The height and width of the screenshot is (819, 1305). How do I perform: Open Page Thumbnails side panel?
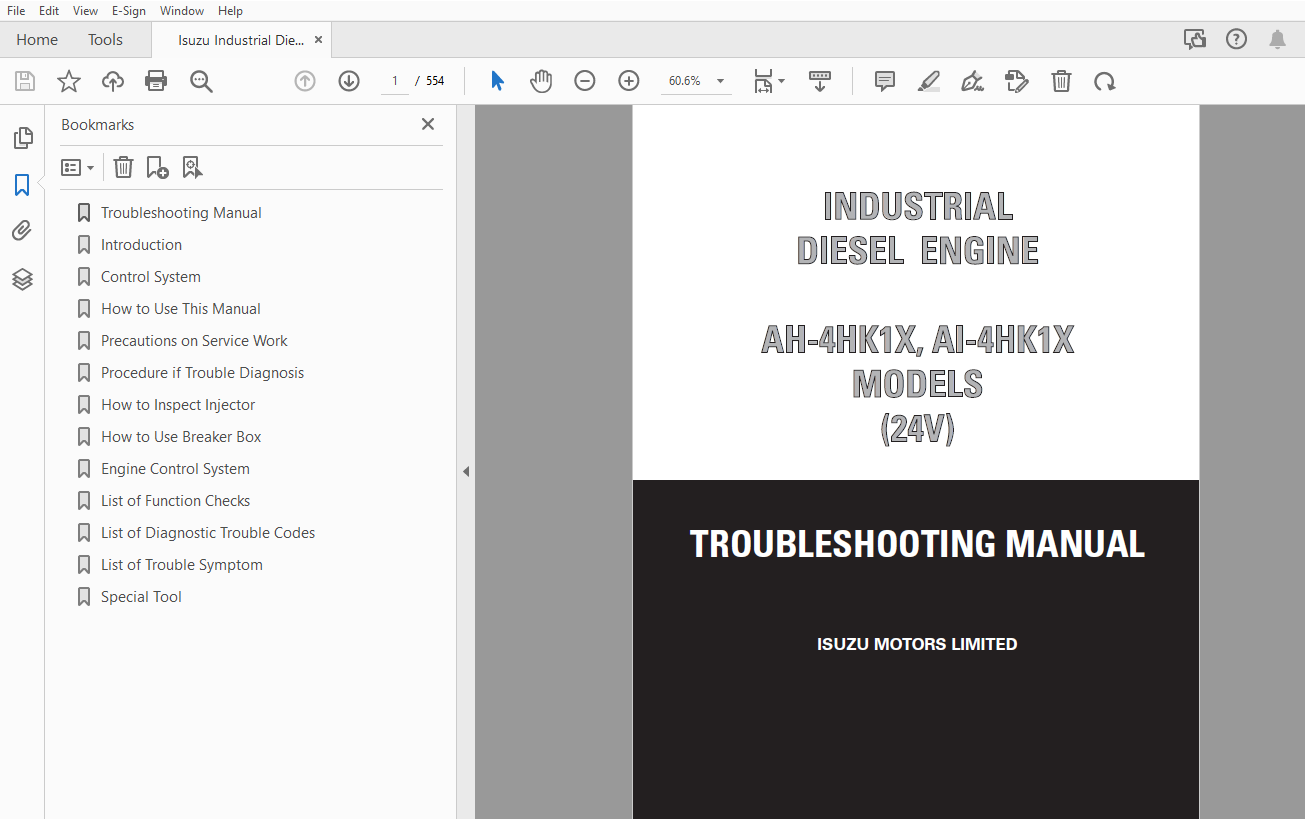pyautogui.click(x=22, y=138)
